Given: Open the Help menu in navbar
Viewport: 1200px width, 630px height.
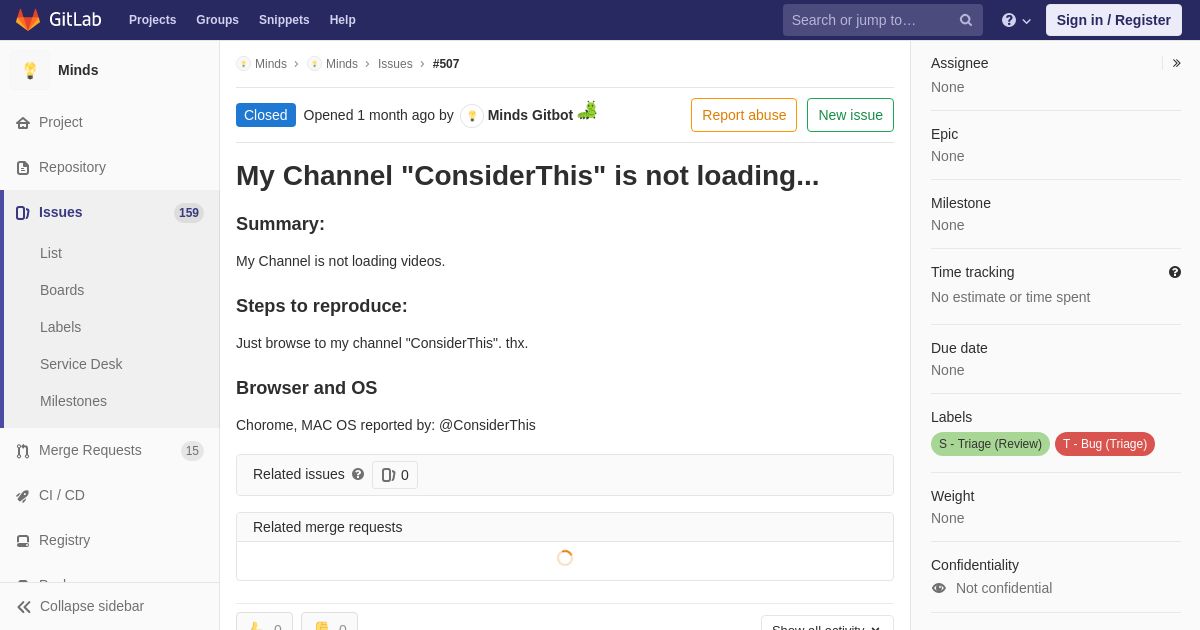Looking at the screenshot, I should click(343, 20).
